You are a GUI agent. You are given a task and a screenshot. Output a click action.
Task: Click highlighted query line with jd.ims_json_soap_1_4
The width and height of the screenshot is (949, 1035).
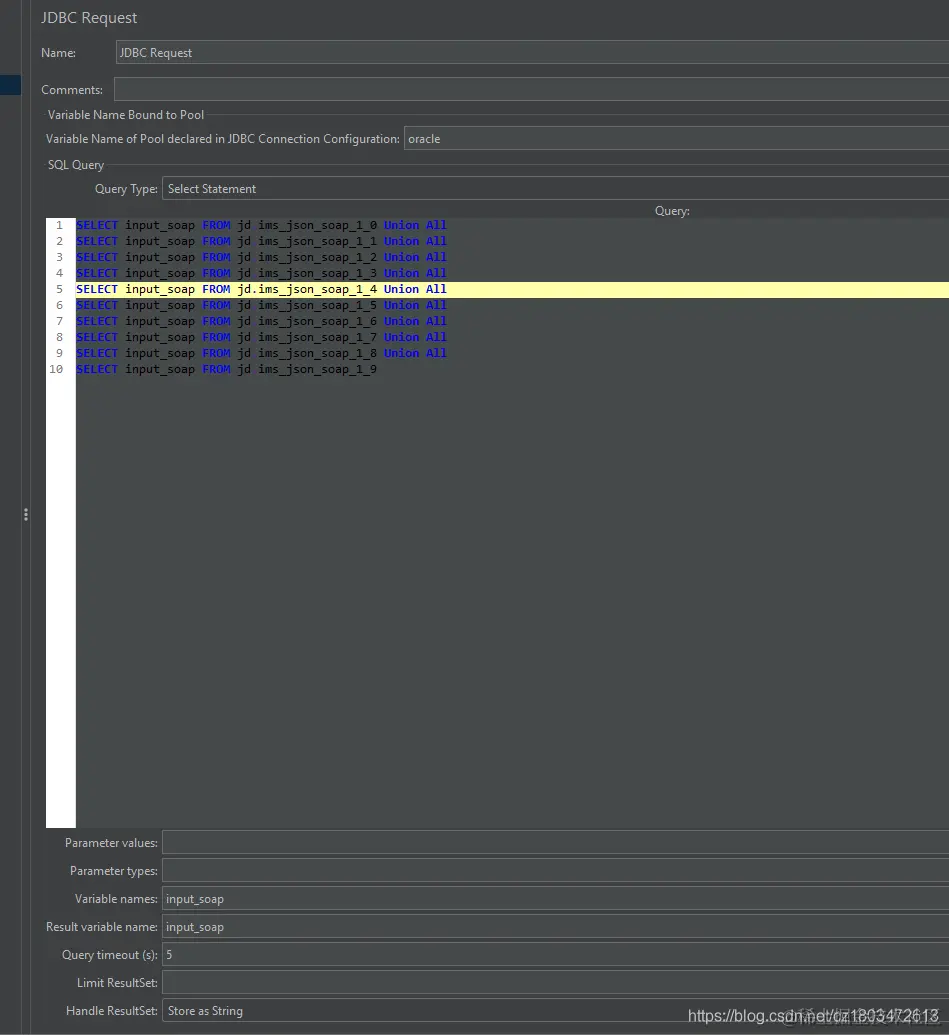coord(512,289)
